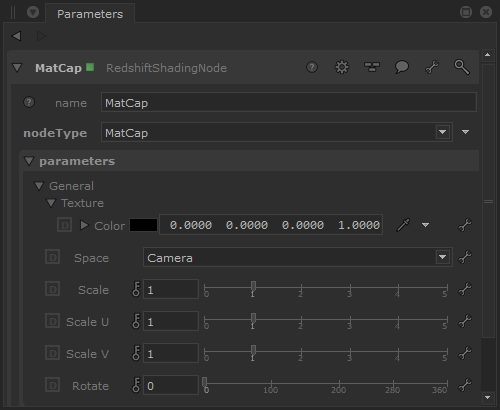Open the Space dropdown showing Camera

[x=298, y=257]
